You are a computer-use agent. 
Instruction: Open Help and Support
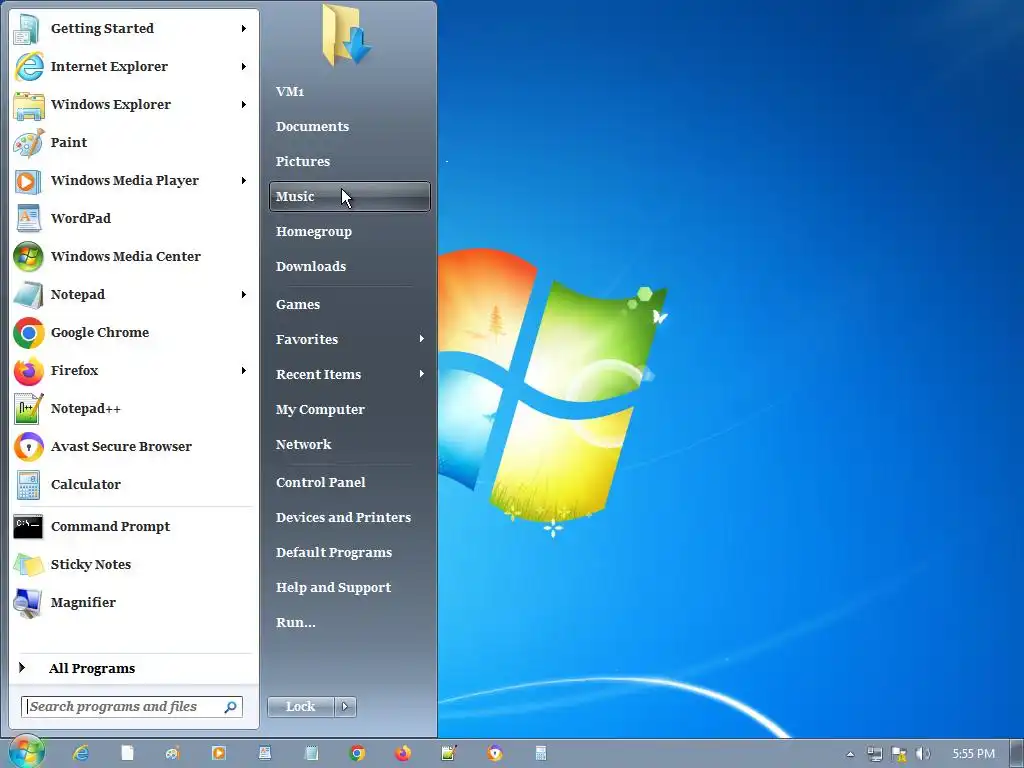(x=349, y=587)
